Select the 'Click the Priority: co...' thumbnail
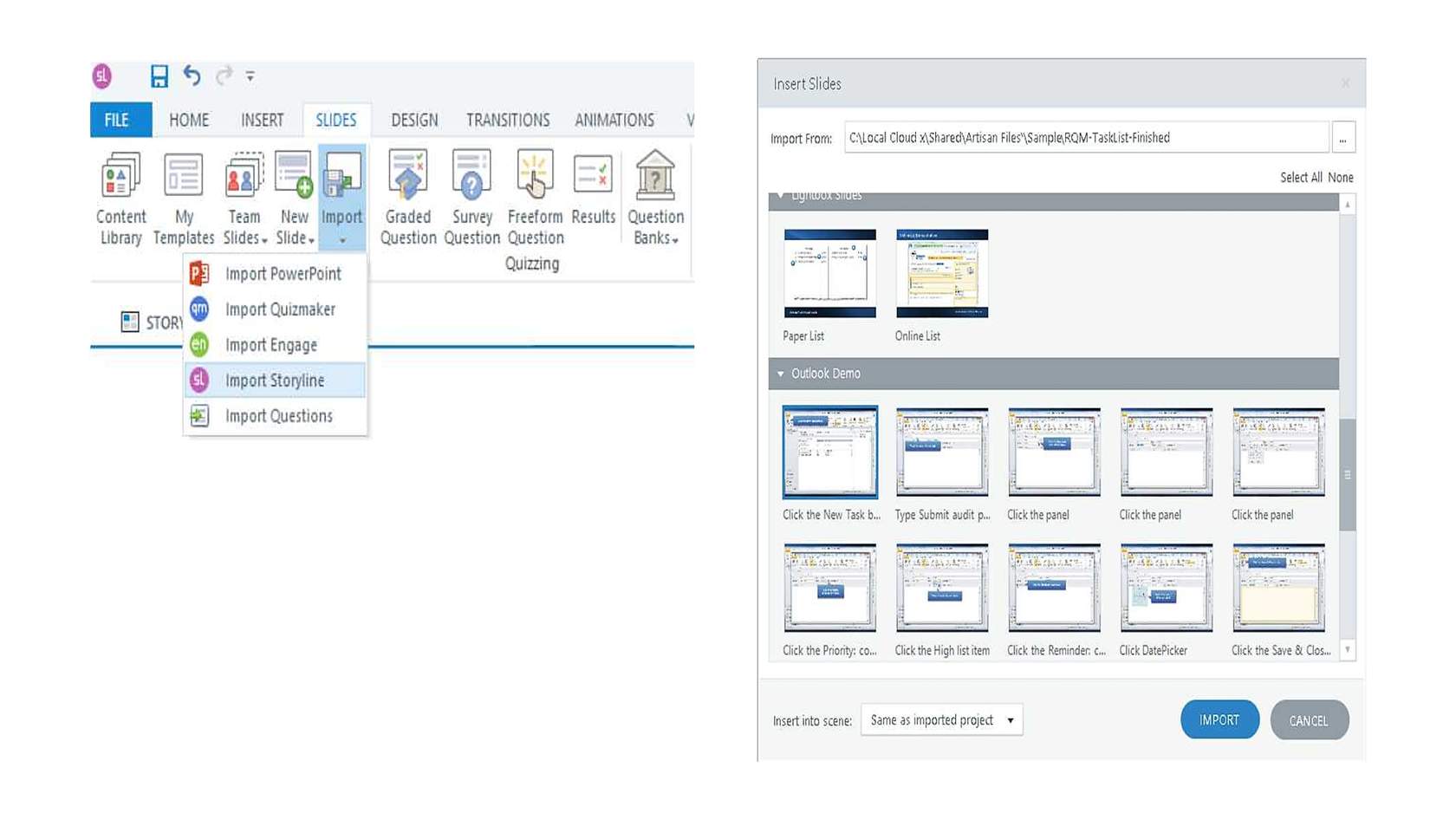1456x820 pixels. (x=829, y=588)
